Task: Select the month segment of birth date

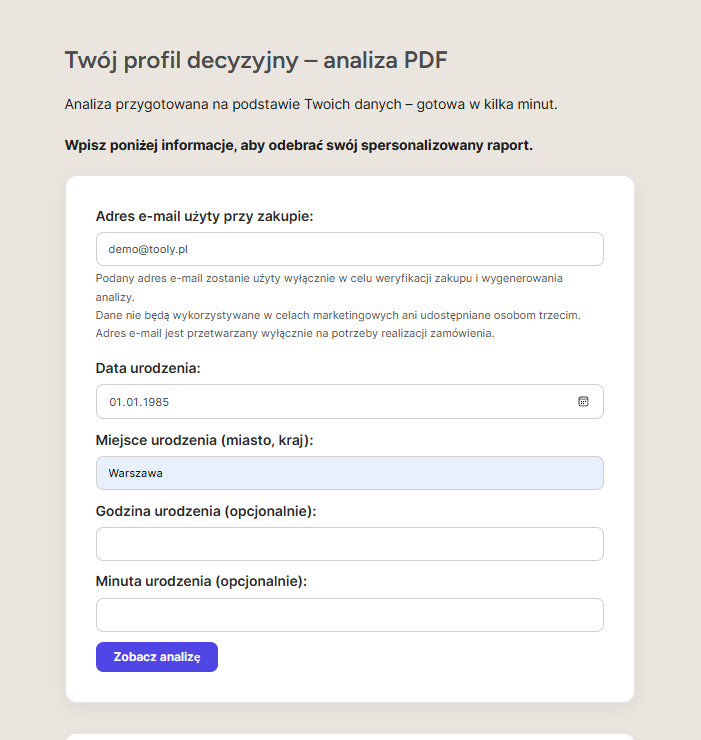Action: point(130,402)
